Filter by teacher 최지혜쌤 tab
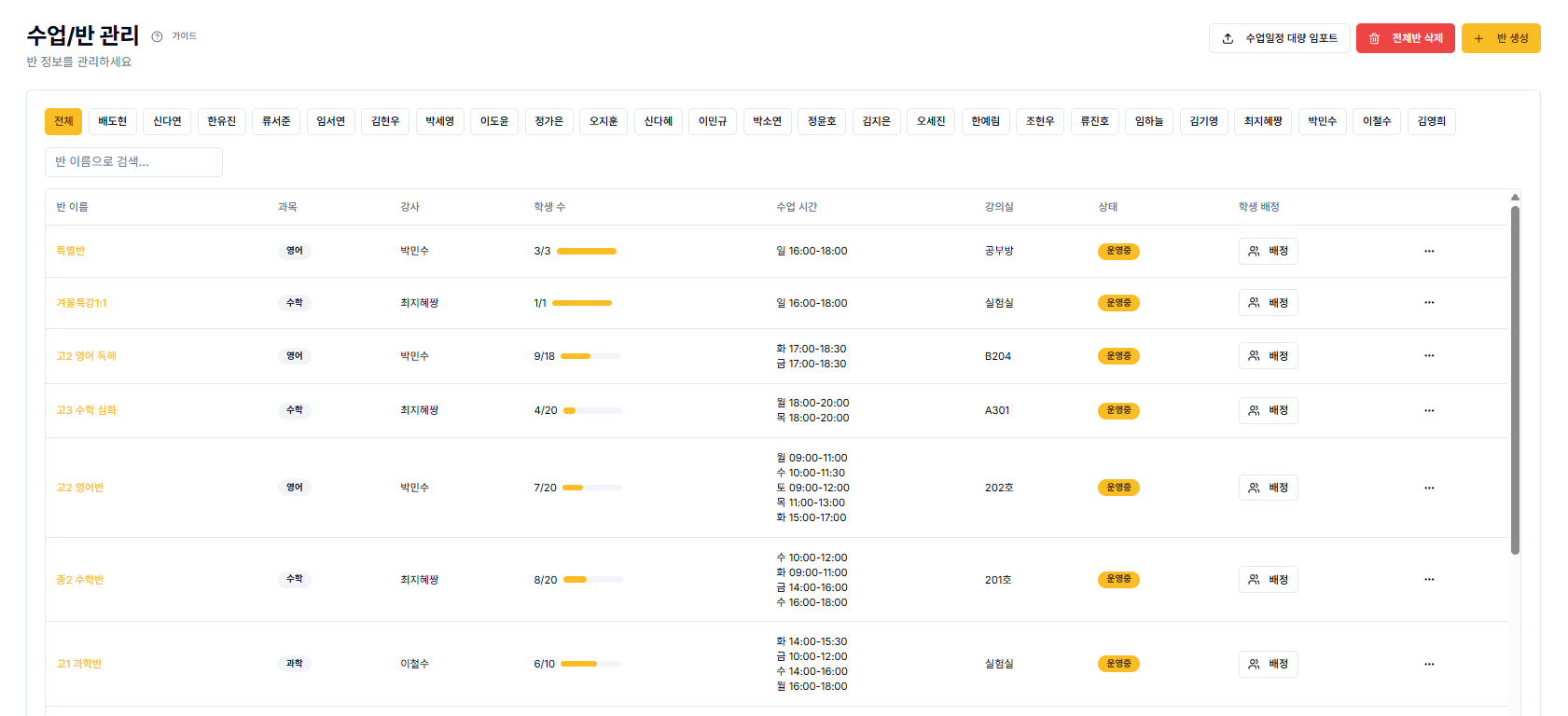Viewport: 1568px width, 716px height. click(1262, 121)
